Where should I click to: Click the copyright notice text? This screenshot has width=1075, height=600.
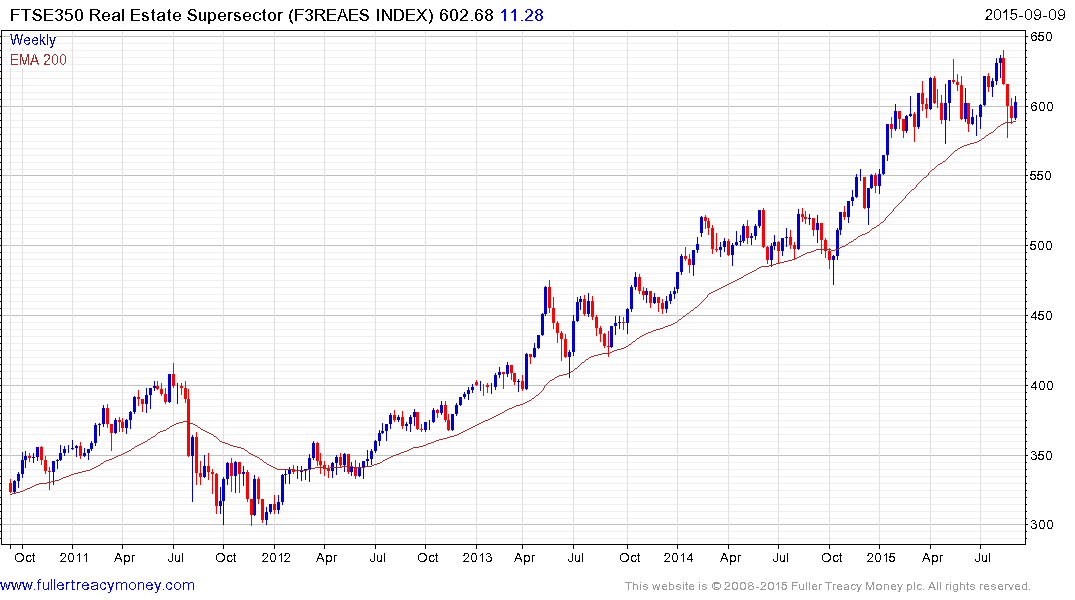point(828,586)
